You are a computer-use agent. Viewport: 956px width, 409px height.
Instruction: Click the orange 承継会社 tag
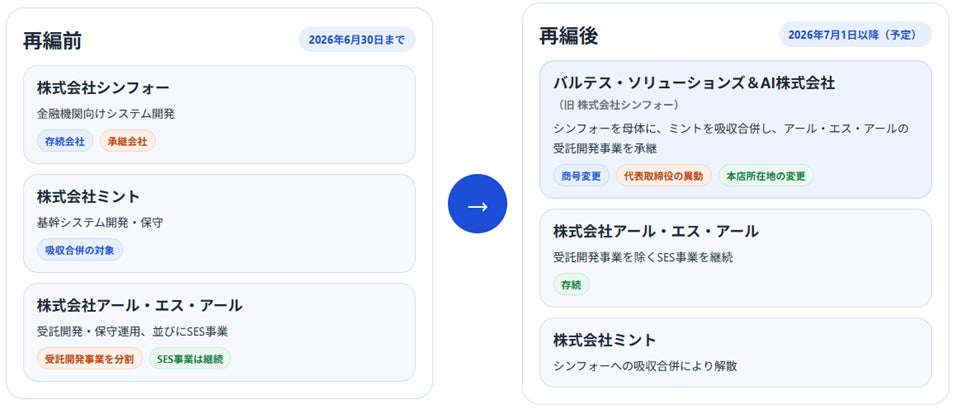(127, 141)
